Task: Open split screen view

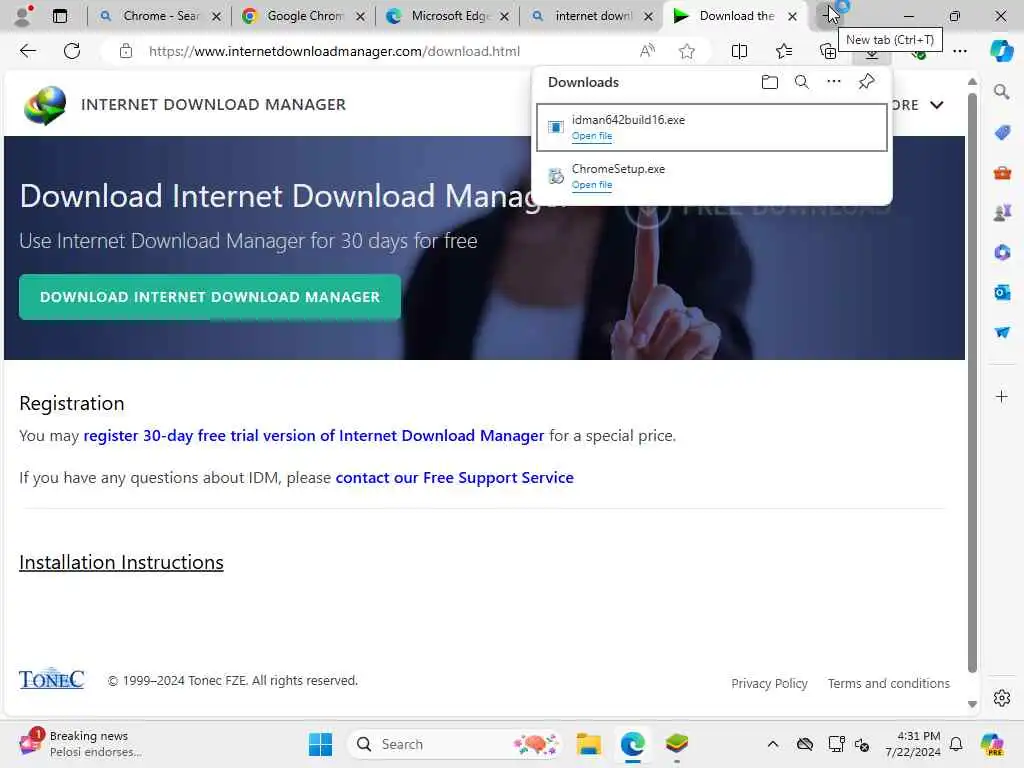Action: click(x=739, y=51)
